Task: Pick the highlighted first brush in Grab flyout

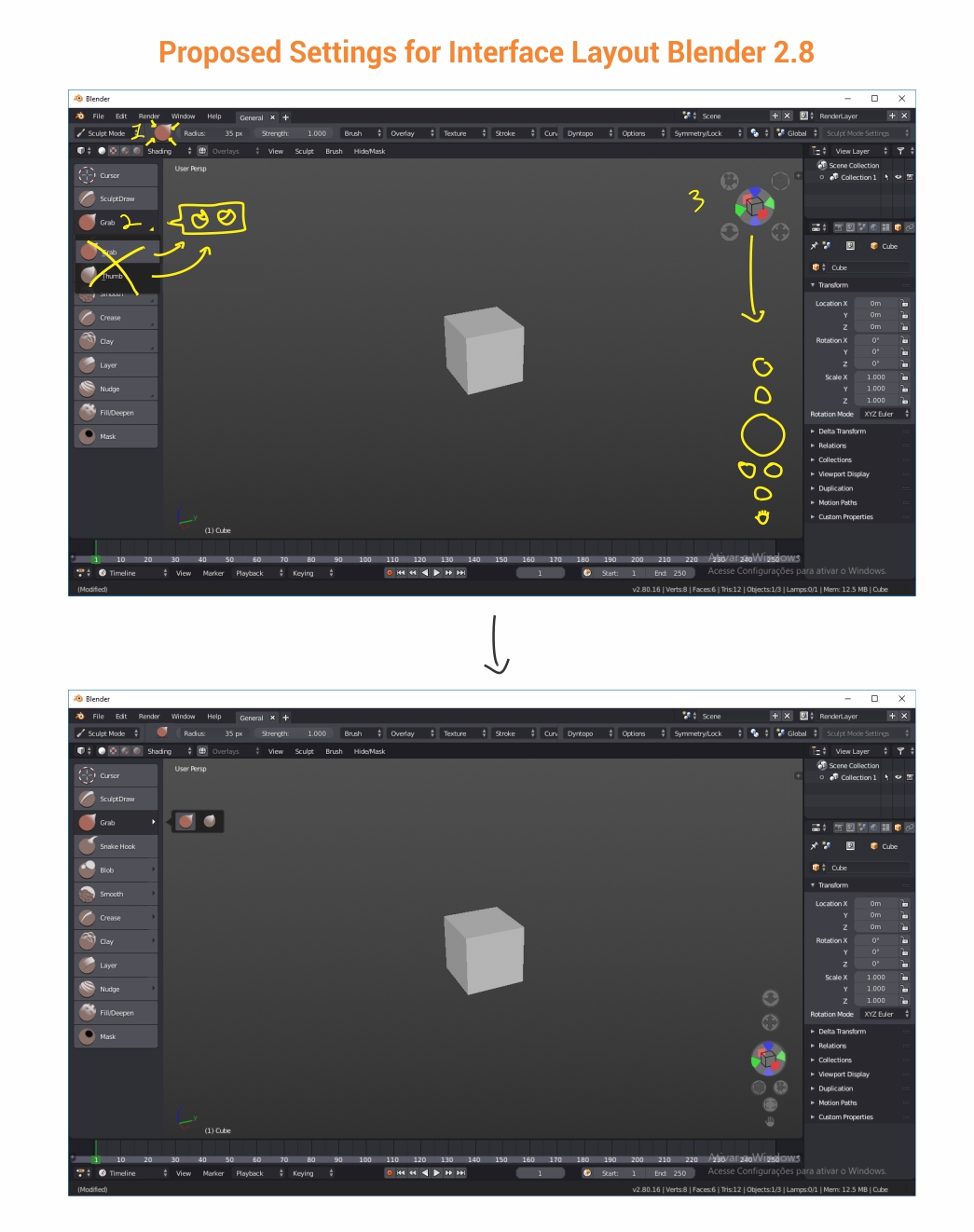Action: click(x=185, y=821)
